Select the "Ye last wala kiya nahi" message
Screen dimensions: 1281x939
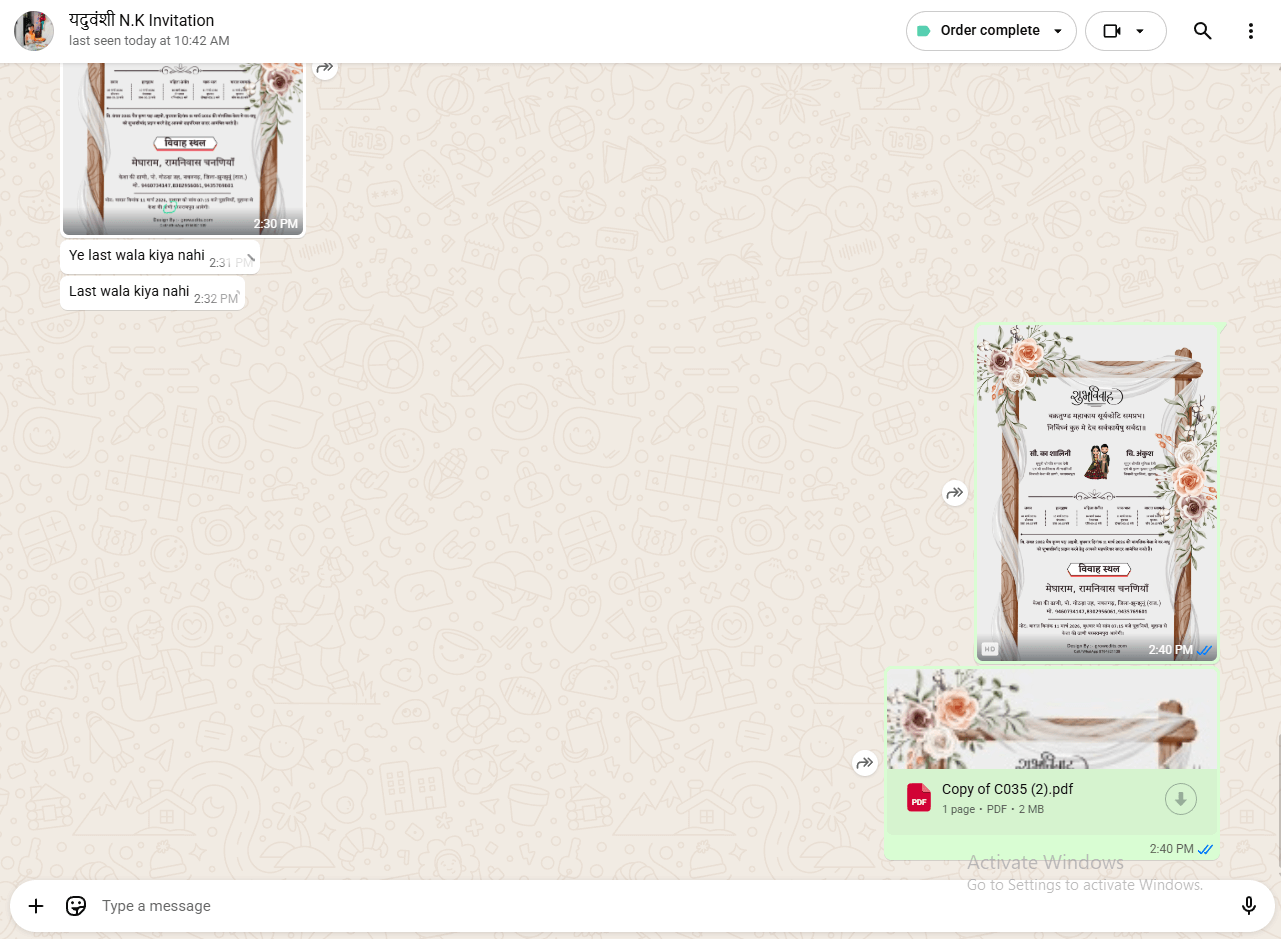[x=137, y=256]
